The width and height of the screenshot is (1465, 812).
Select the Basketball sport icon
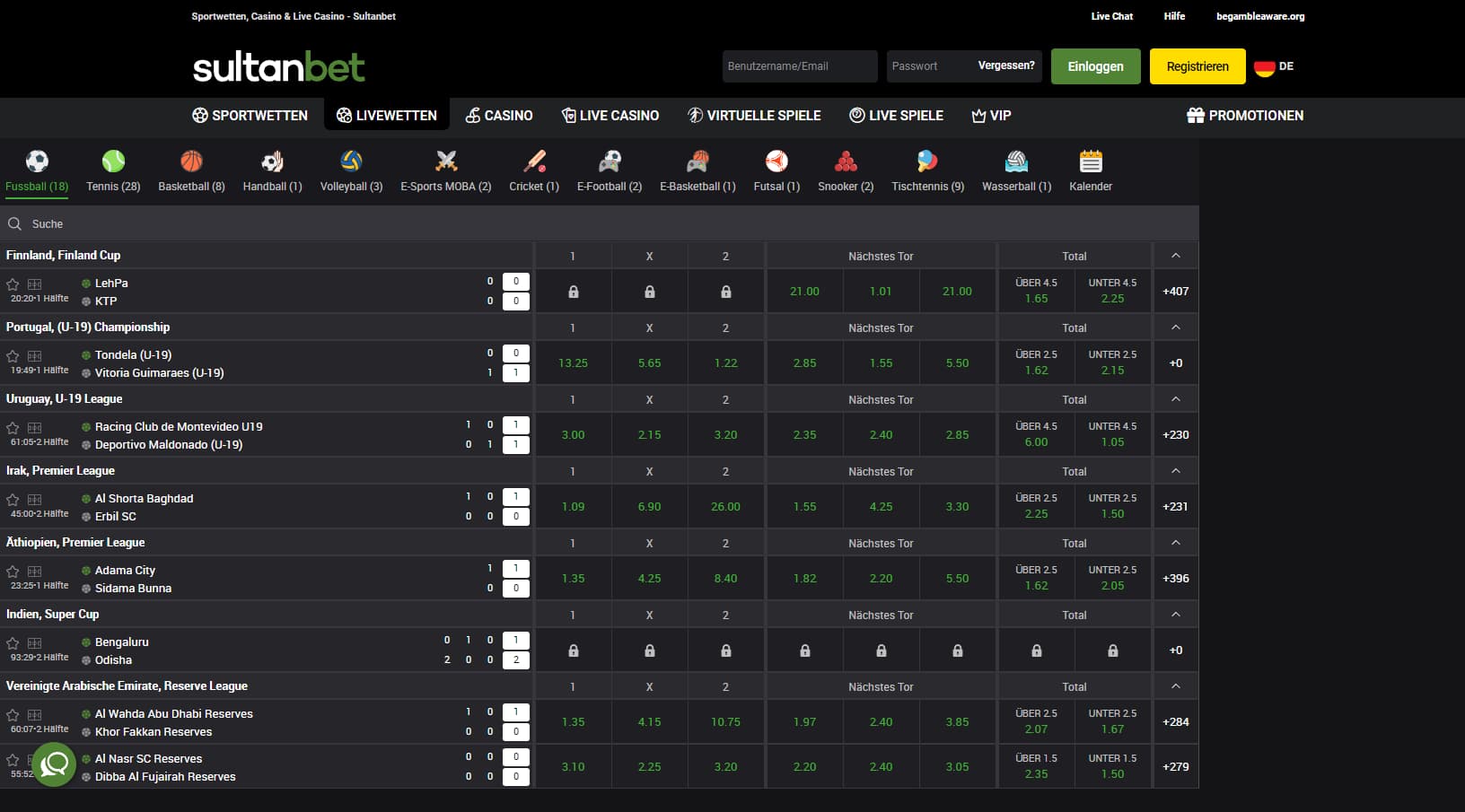(191, 162)
